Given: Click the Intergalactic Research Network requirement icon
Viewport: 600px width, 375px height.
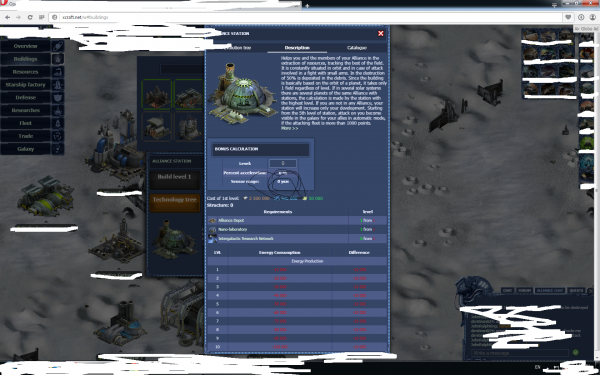Looking at the screenshot, I should coord(212,238).
